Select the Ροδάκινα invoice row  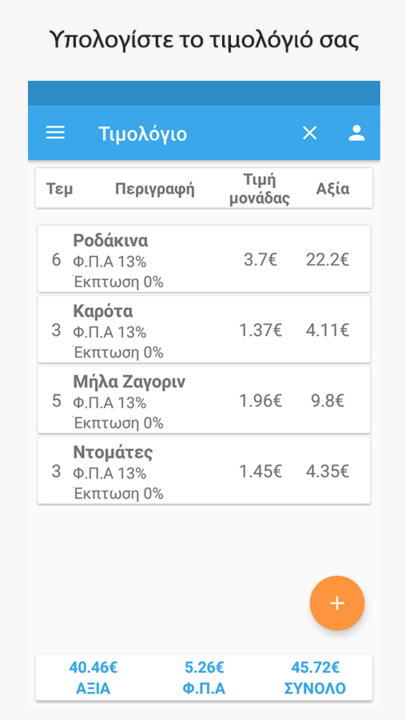[x=204, y=259]
